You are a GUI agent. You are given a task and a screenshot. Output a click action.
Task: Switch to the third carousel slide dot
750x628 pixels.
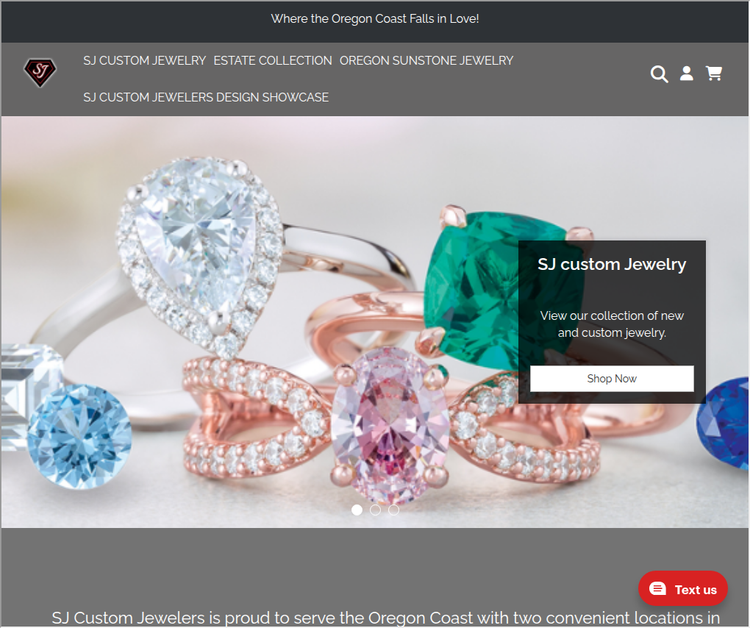click(394, 510)
